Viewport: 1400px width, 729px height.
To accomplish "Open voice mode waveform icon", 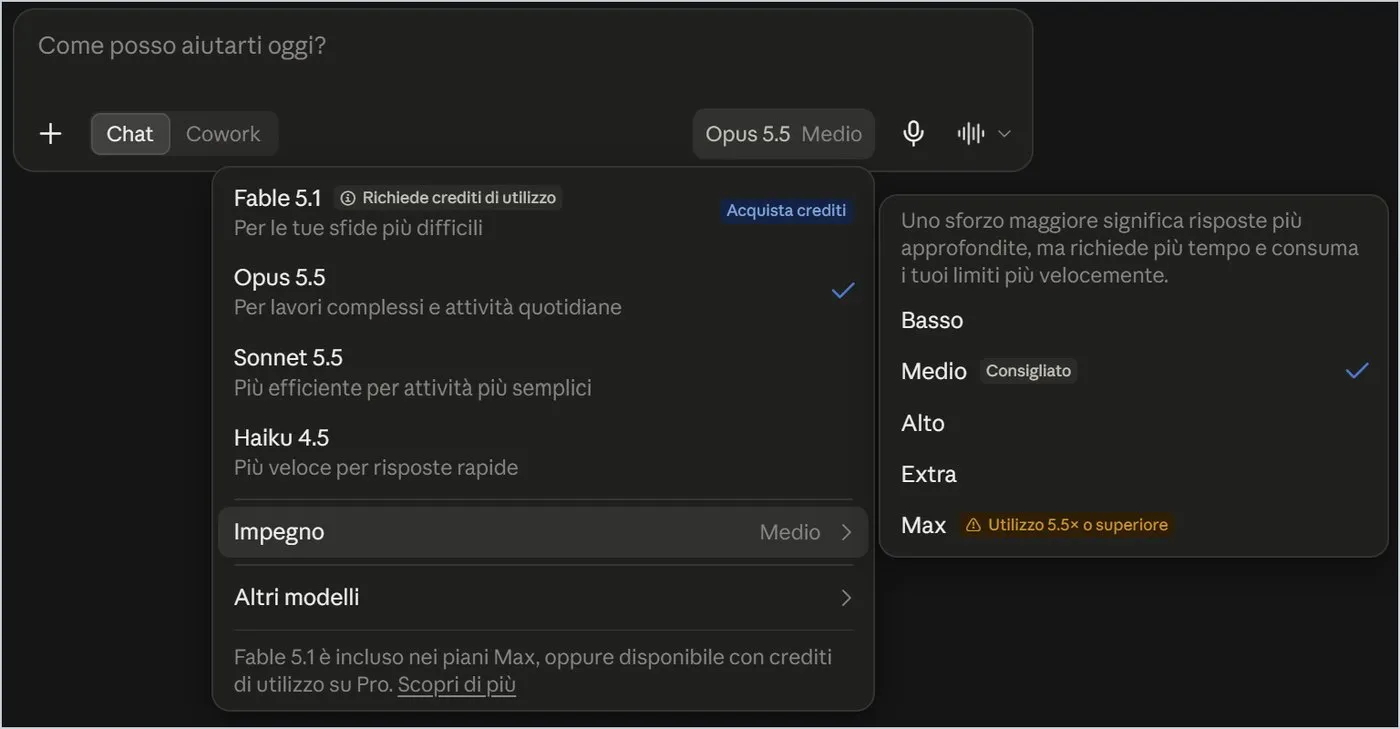I will 971,134.
